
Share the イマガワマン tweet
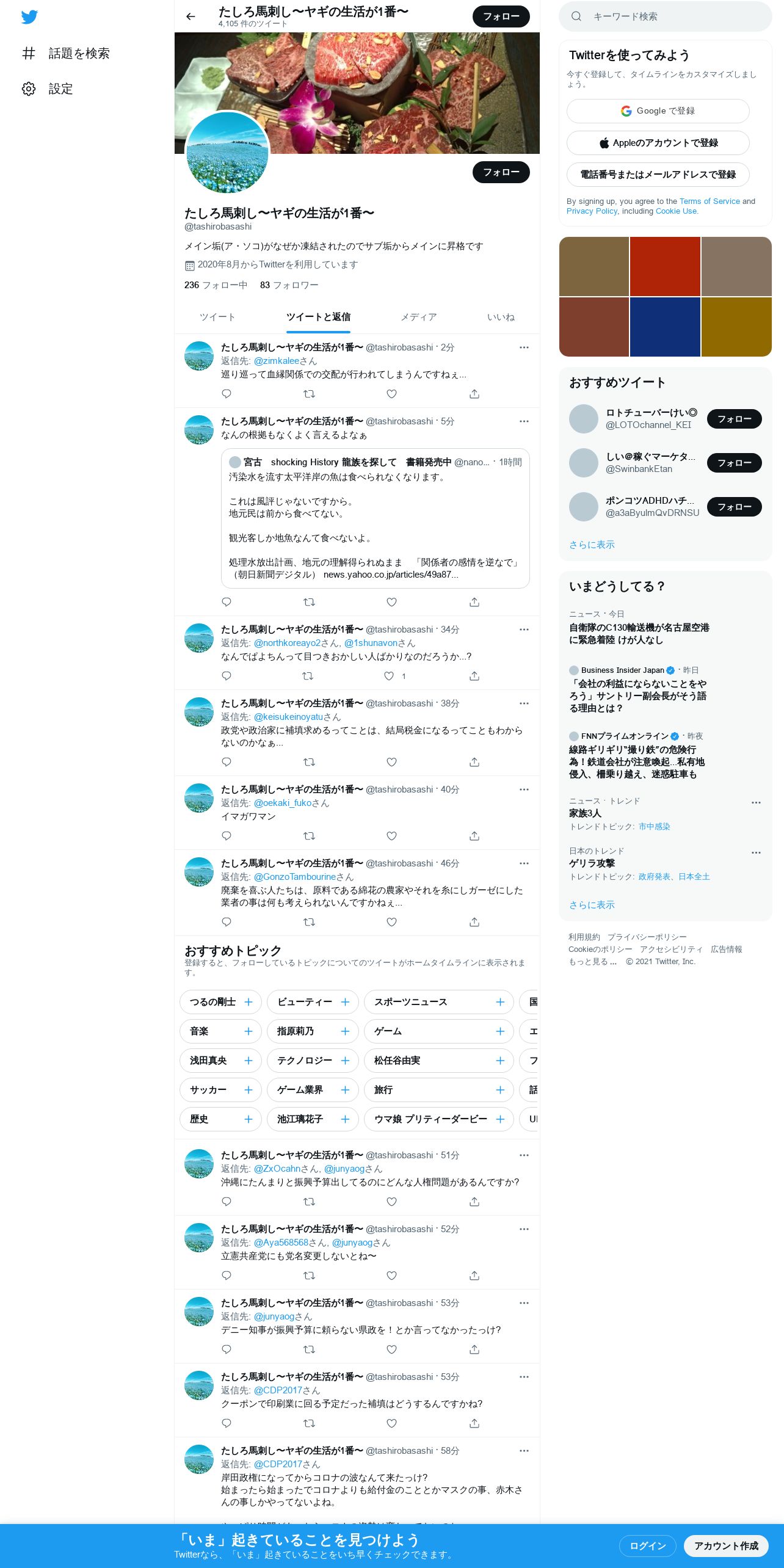click(474, 836)
